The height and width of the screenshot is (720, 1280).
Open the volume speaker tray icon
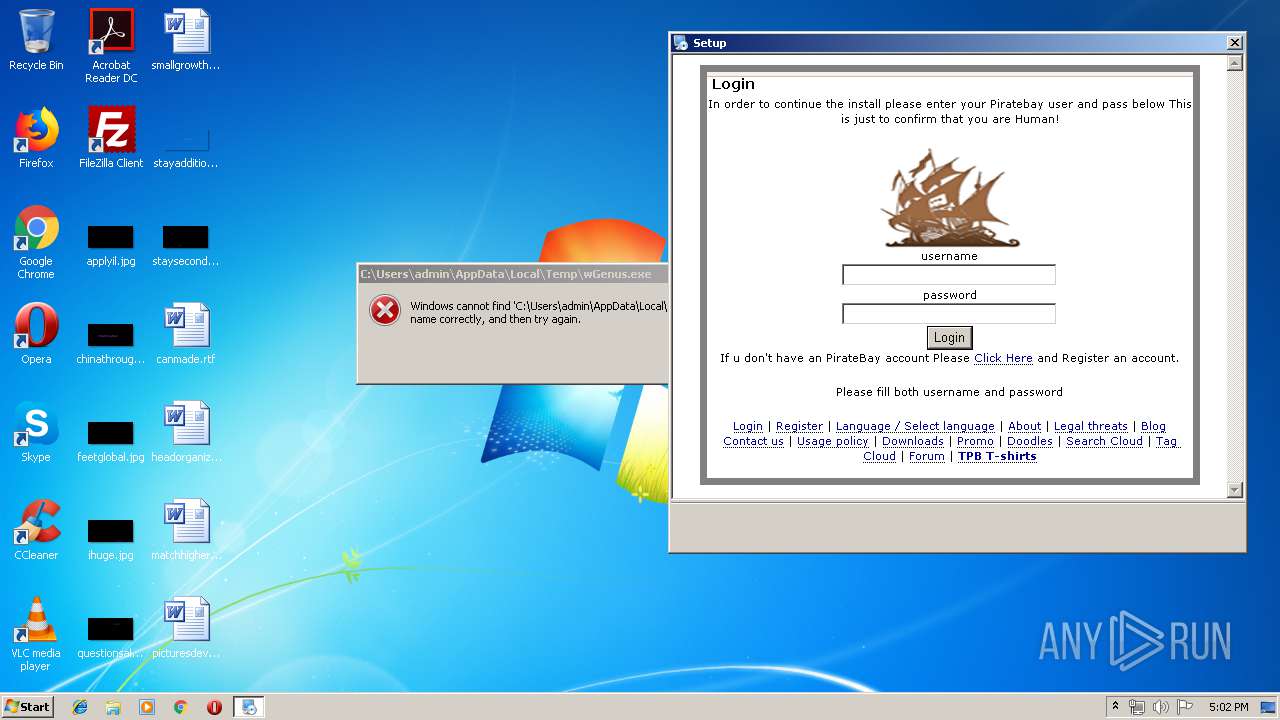click(1161, 707)
